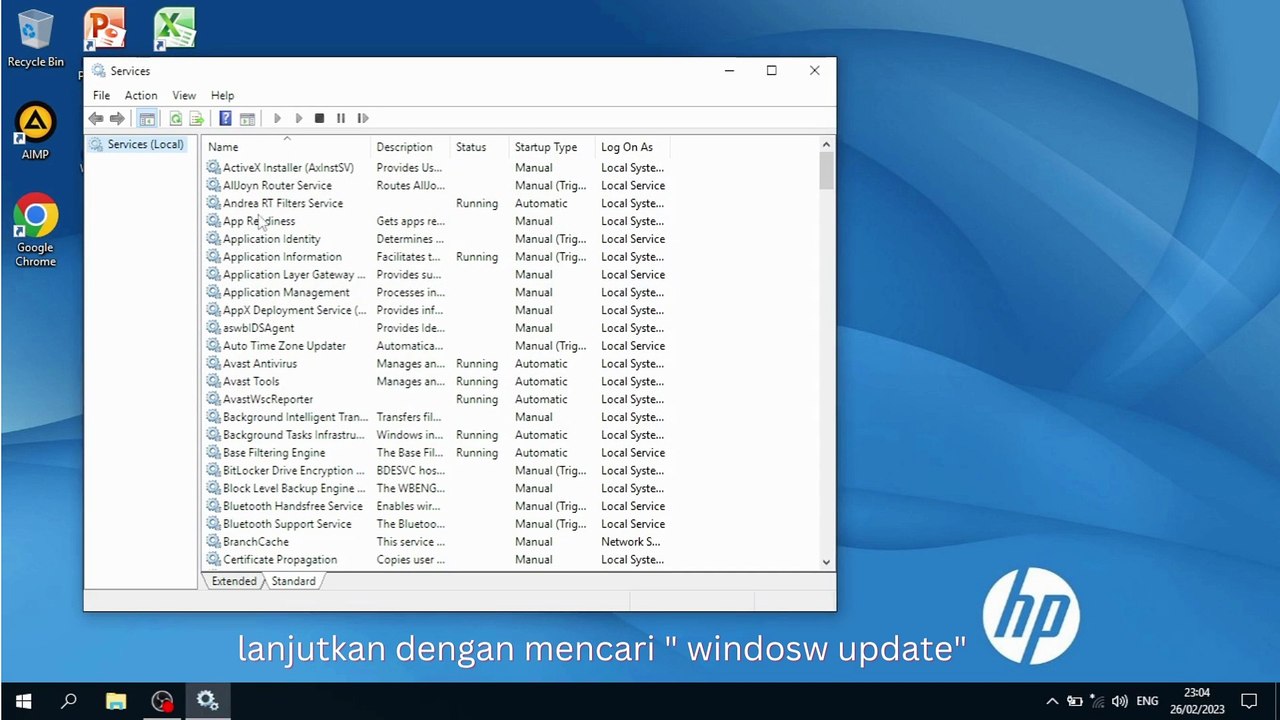Refresh the services list via toolbar icon
1280x720 pixels.
pyautogui.click(x=176, y=119)
